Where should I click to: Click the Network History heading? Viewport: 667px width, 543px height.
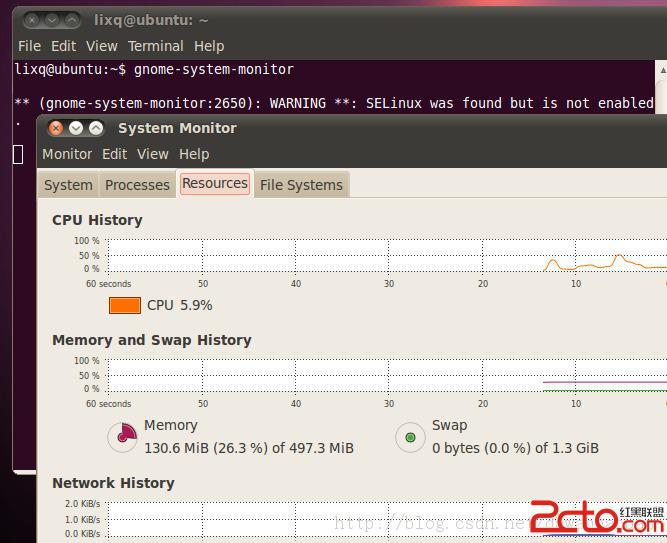tap(113, 483)
